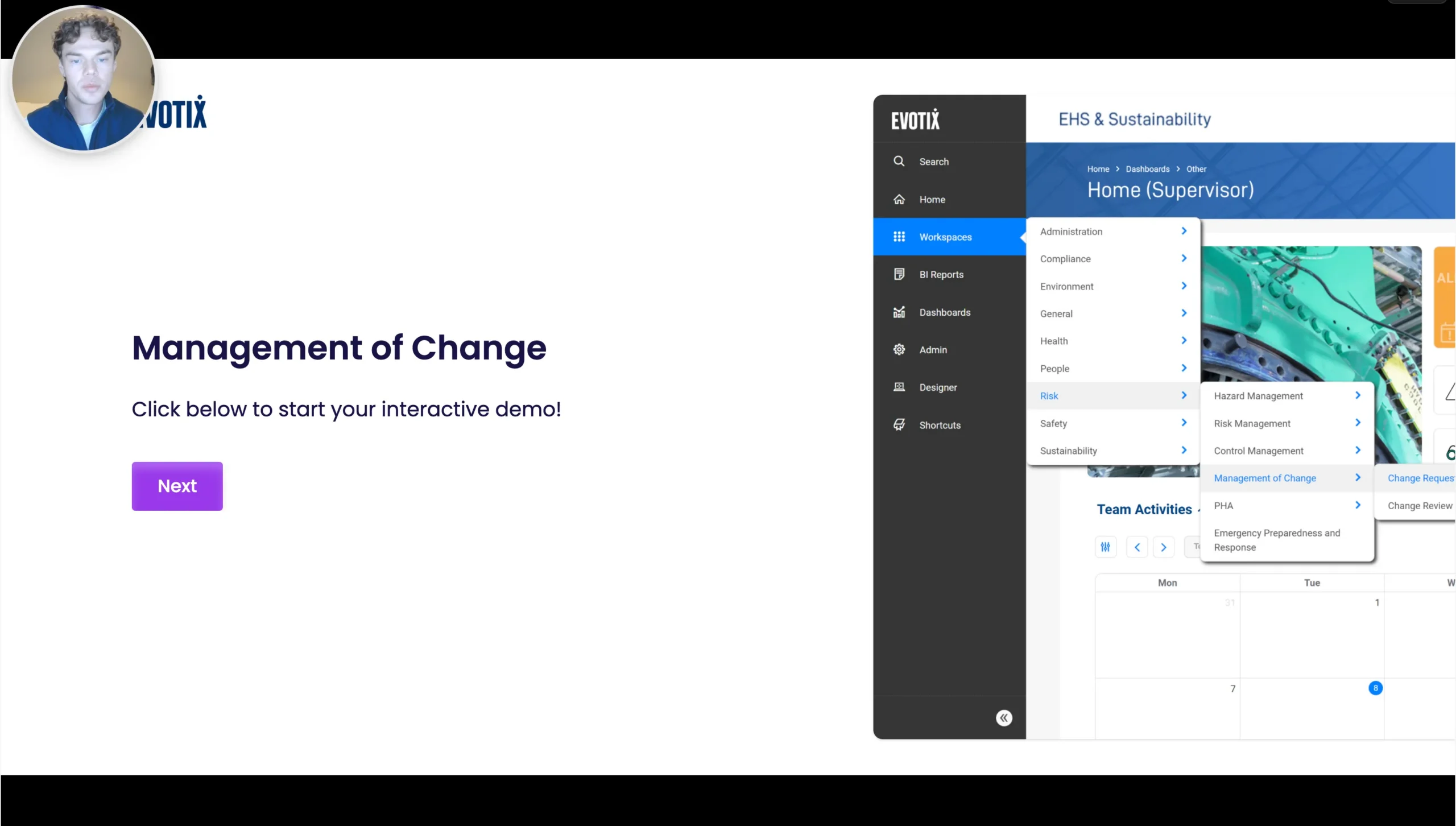Click the Dashboards chart icon
The image size is (1456, 826).
pyautogui.click(x=899, y=312)
